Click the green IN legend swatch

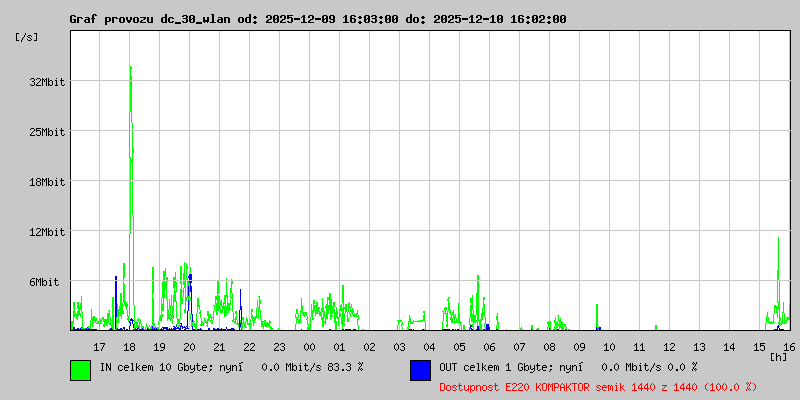coord(81,370)
